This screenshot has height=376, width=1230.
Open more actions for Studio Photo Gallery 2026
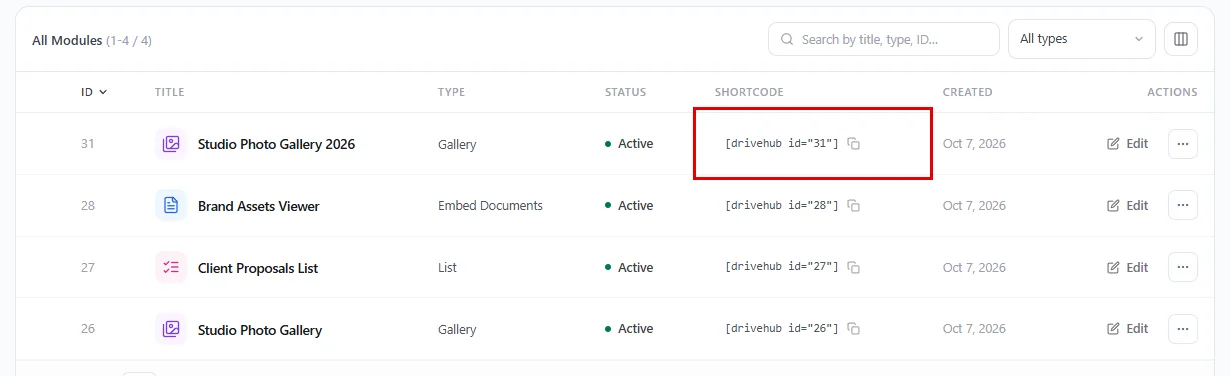point(1182,144)
